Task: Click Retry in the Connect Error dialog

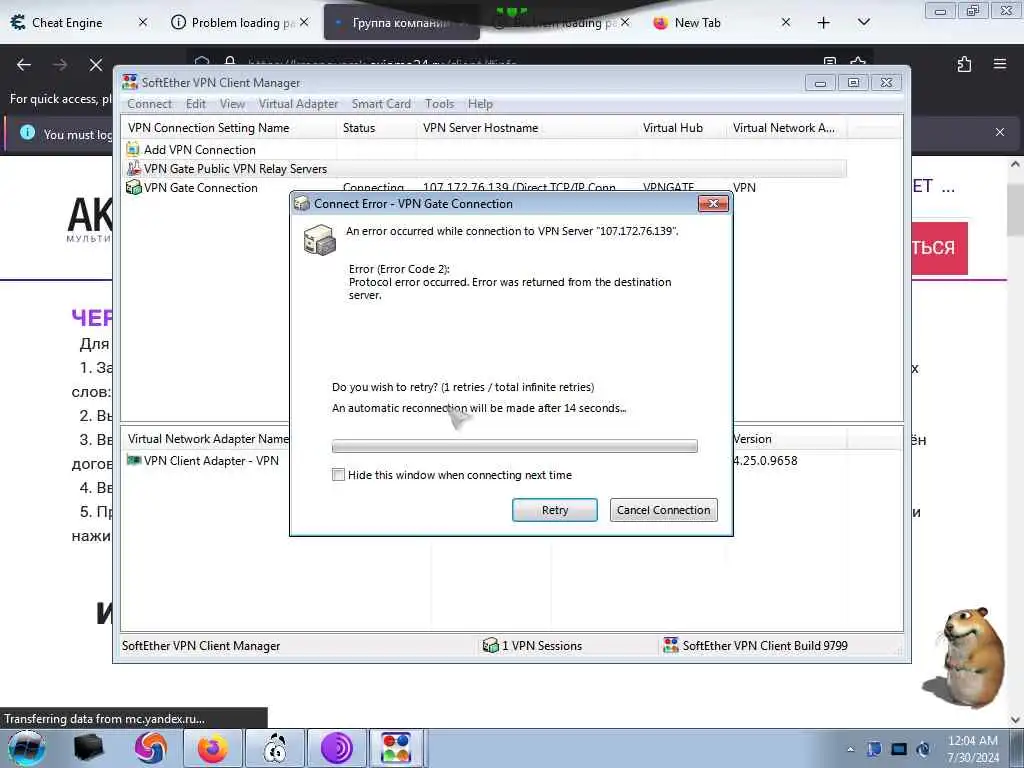Action: 554,510
